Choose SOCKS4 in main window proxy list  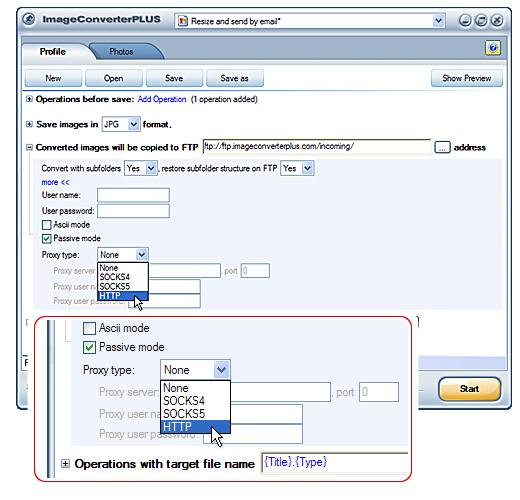(x=123, y=277)
